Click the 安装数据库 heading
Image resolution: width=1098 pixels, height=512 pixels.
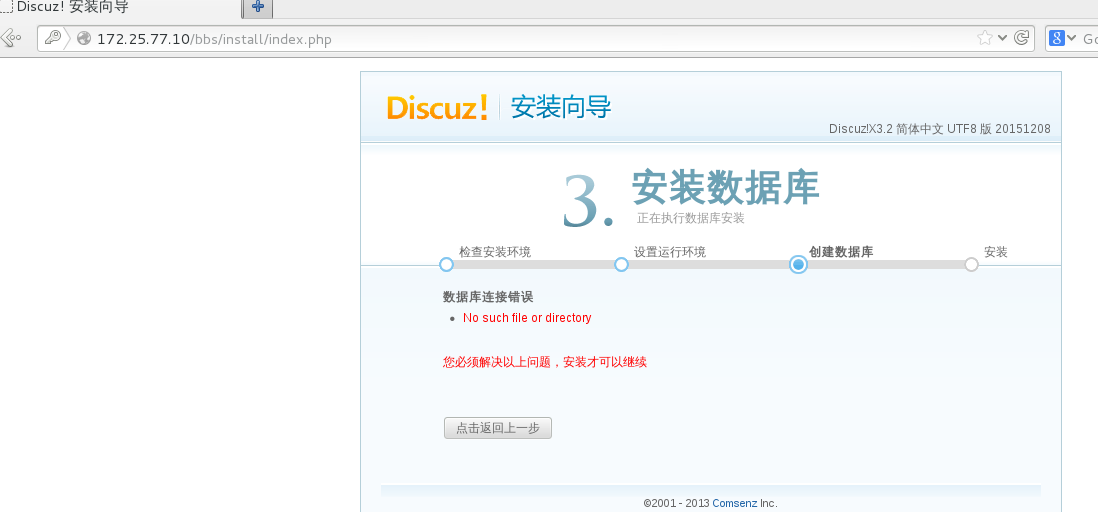[725, 186]
